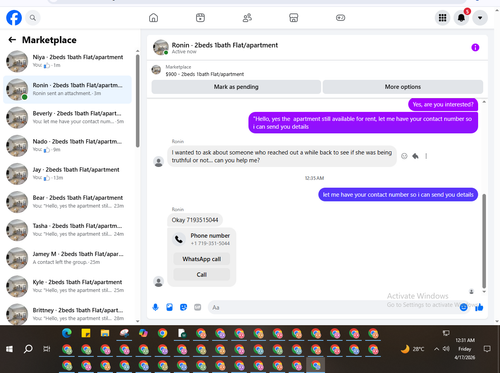Screen dimensions: 500x373
Task: View notifications bell
Action: 461,18
